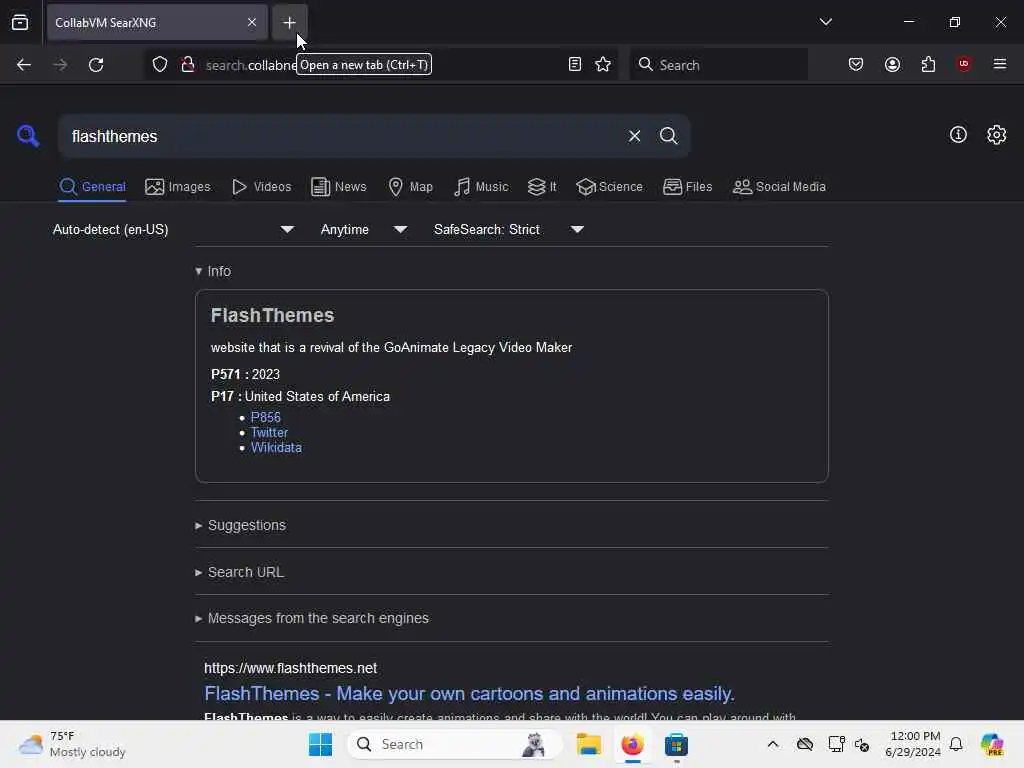The width and height of the screenshot is (1024, 768).
Task: Switch to the Music category tab
Action: 481,187
